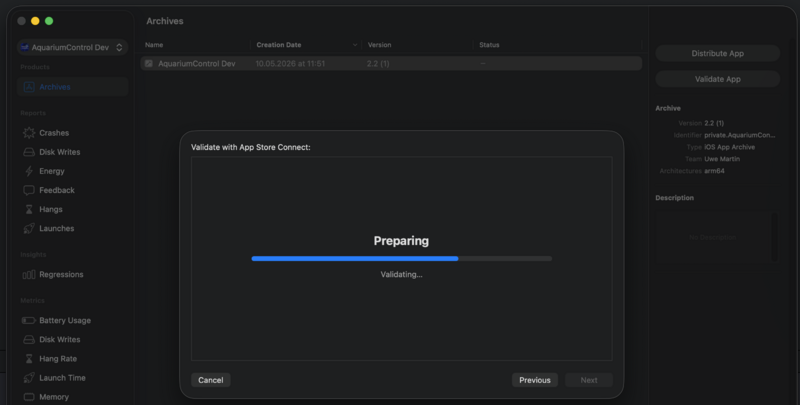This screenshot has height=405, width=800.
Task: Click the Uwe Martin team value
Action: 722,159
